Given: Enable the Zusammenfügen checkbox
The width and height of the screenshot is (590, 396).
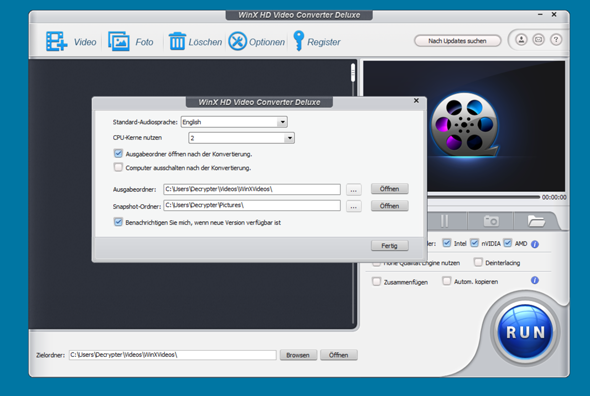Looking at the screenshot, I should click(376, 281).
